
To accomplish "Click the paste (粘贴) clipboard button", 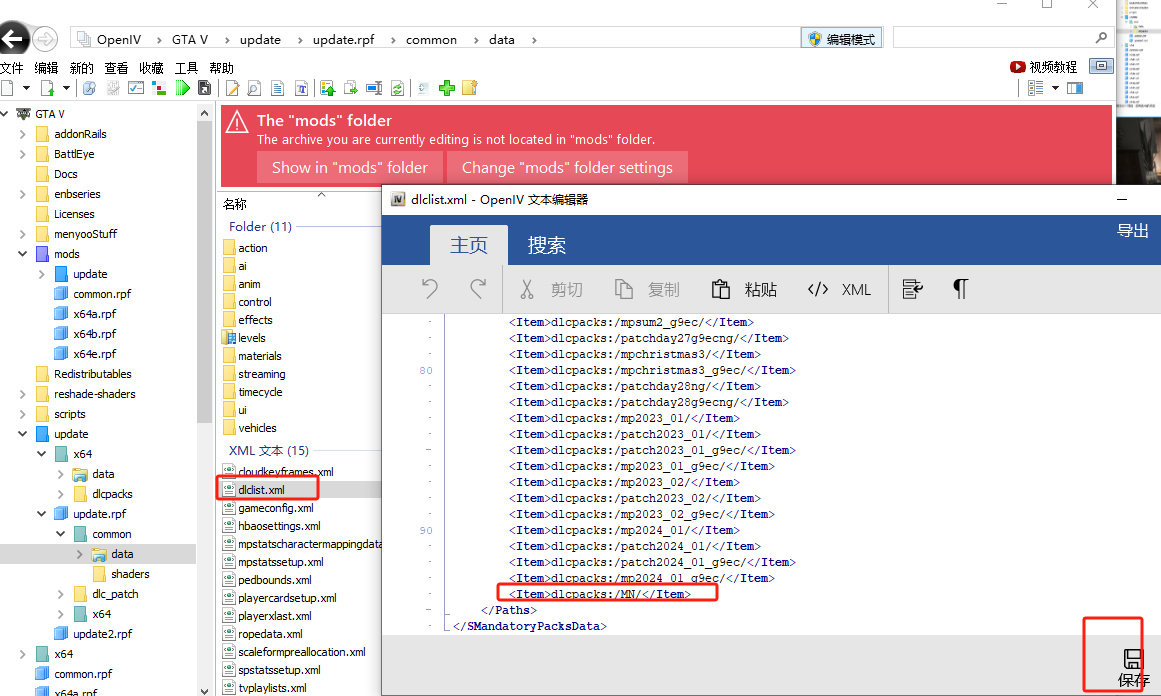I will pos(743,290).
